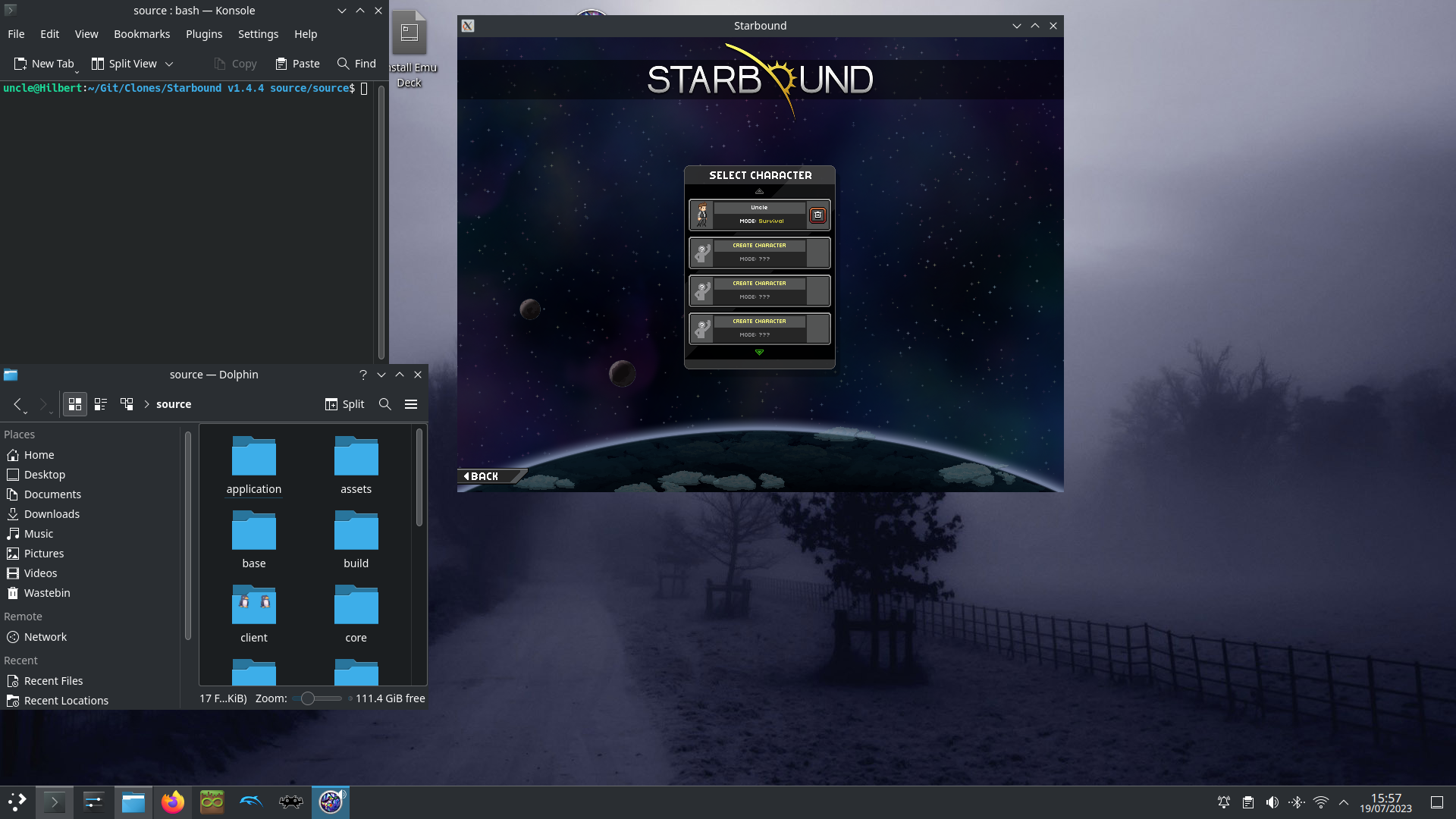This screenshot has width=1456, height=819.
Task: Switch Dolphin to compact view mode
Action: click(x=101, y=404)
